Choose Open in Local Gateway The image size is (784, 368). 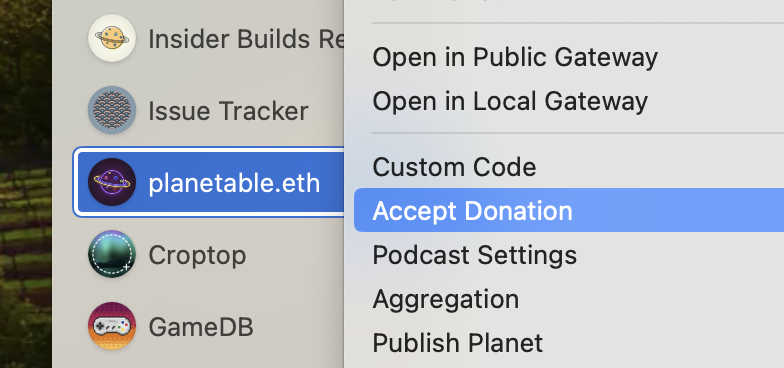[x=510, y=101]
